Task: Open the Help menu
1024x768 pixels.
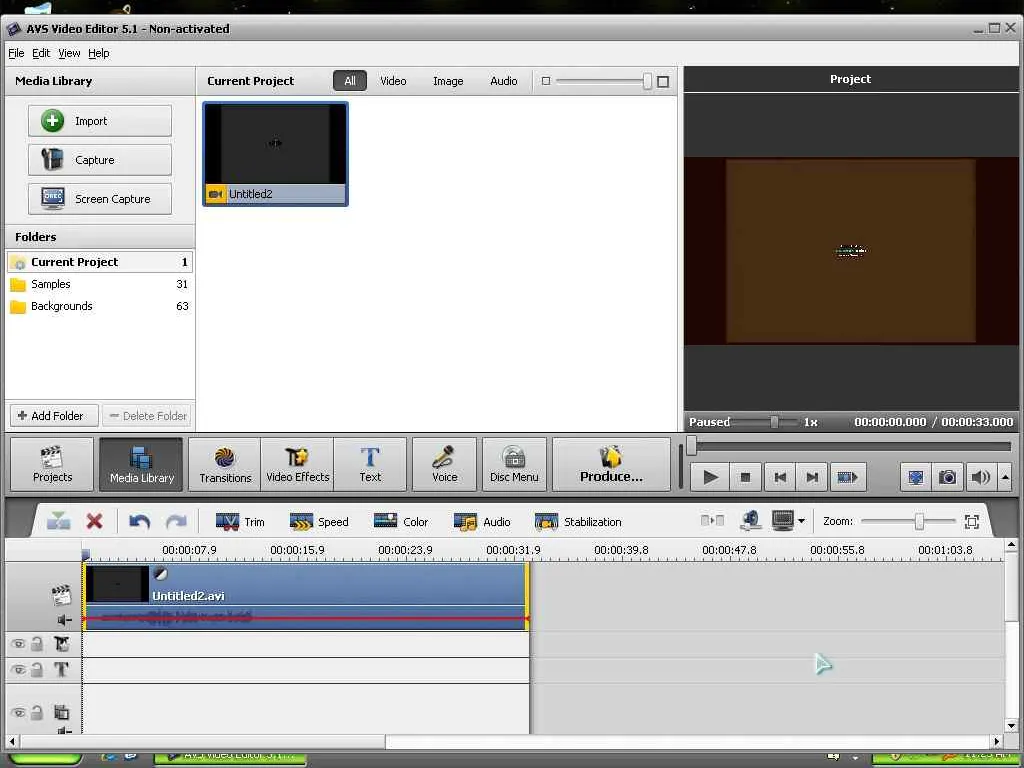Action: (99, 53)
